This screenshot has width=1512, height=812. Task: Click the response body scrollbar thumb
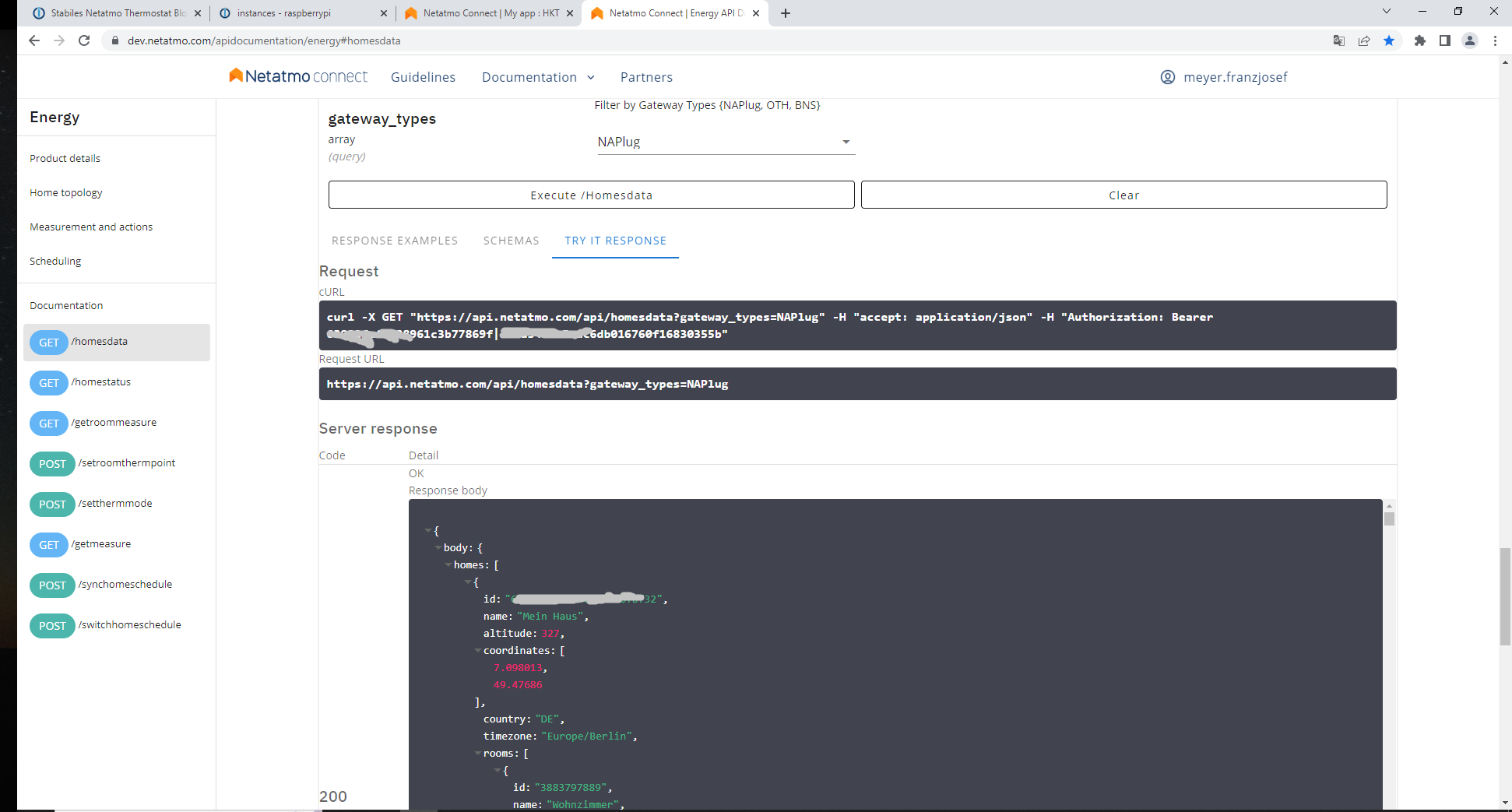pos(1389,518)
